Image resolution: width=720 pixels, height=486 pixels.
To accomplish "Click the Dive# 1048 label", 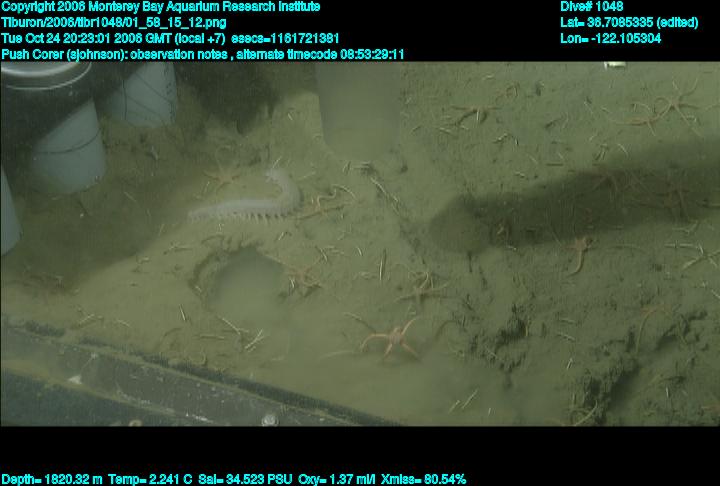I will 591,7.
